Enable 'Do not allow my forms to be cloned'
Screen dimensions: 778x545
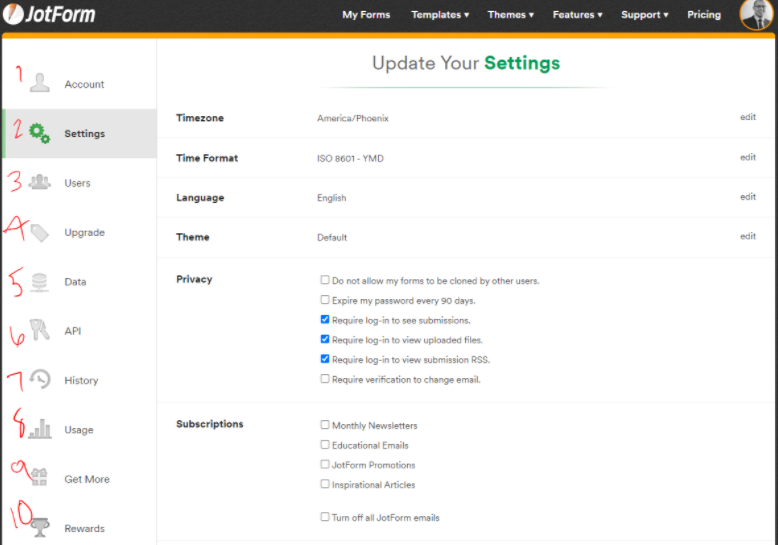click(325, 280)
